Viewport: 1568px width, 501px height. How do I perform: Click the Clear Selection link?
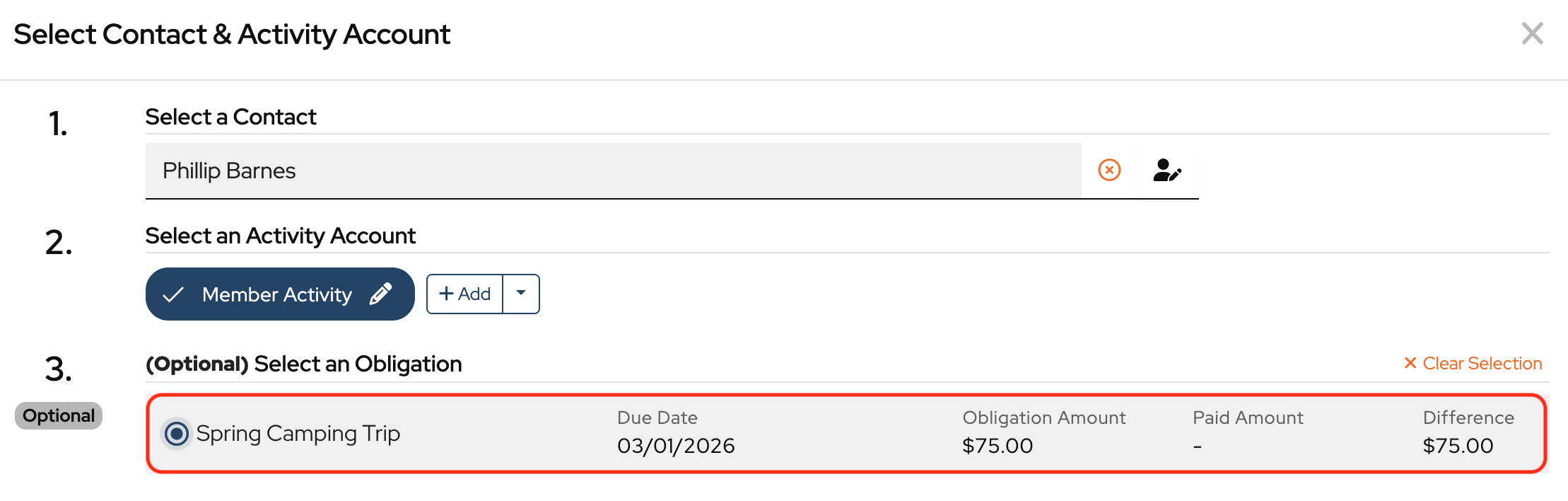pos(1482,363)
